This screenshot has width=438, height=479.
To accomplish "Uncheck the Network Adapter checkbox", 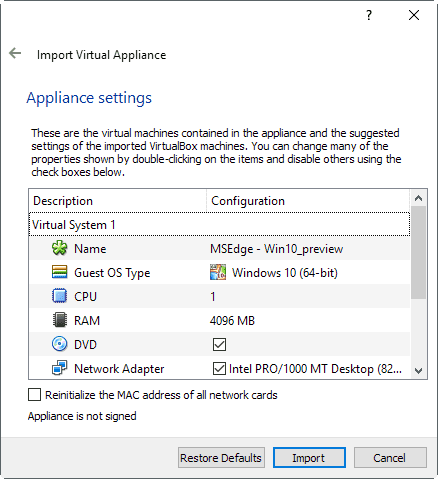I will point(219,368).
